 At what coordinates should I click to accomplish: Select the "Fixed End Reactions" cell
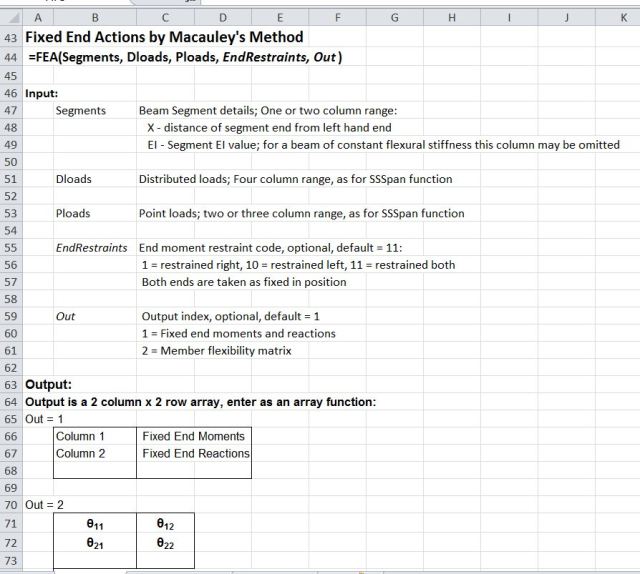click(x=196, y=453)
